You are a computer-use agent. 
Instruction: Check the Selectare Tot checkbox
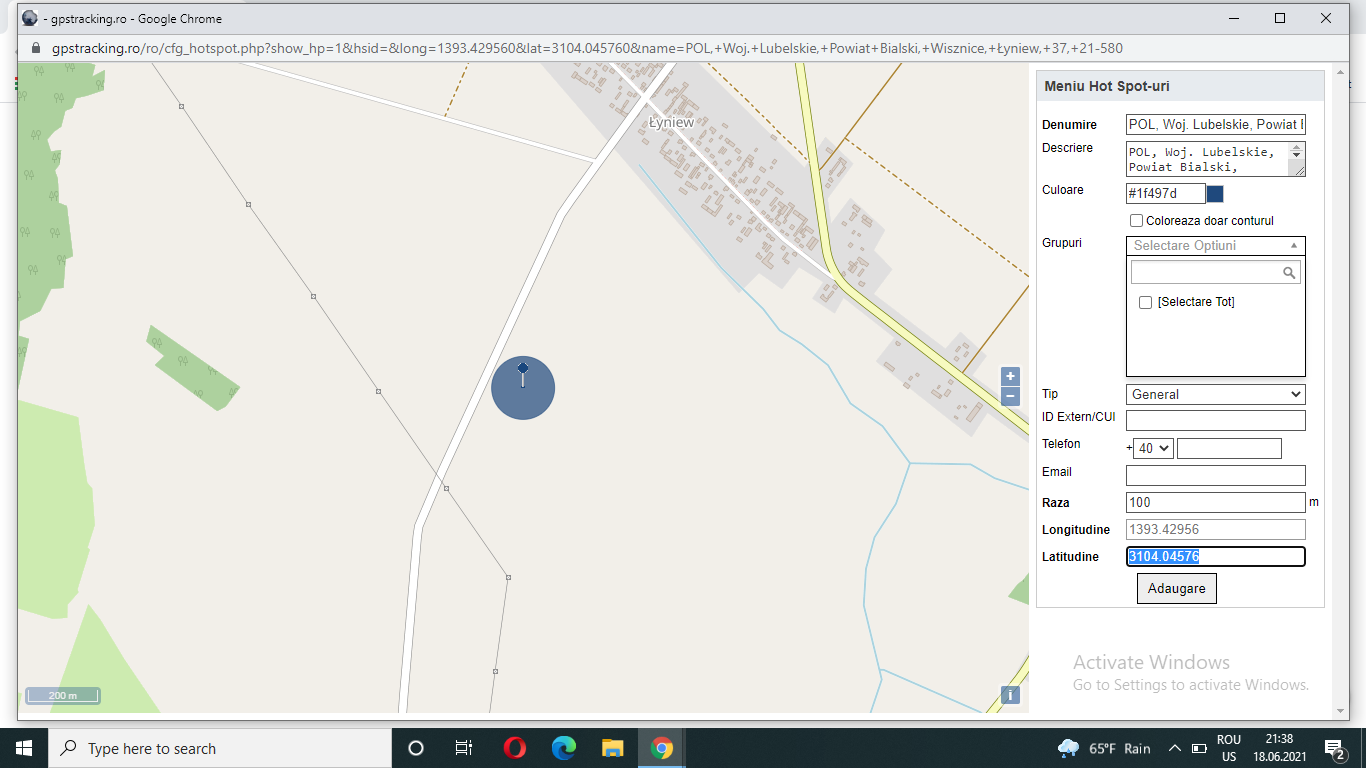point(1146,302)
